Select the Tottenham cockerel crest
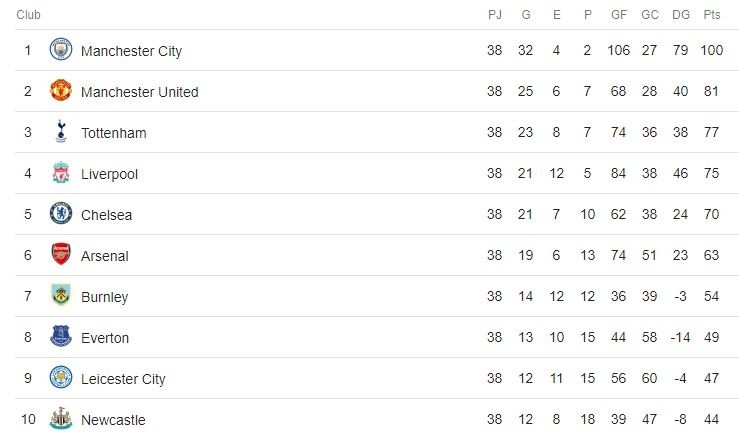The width and height of the screenshot is (739, 437). [61, 132]
